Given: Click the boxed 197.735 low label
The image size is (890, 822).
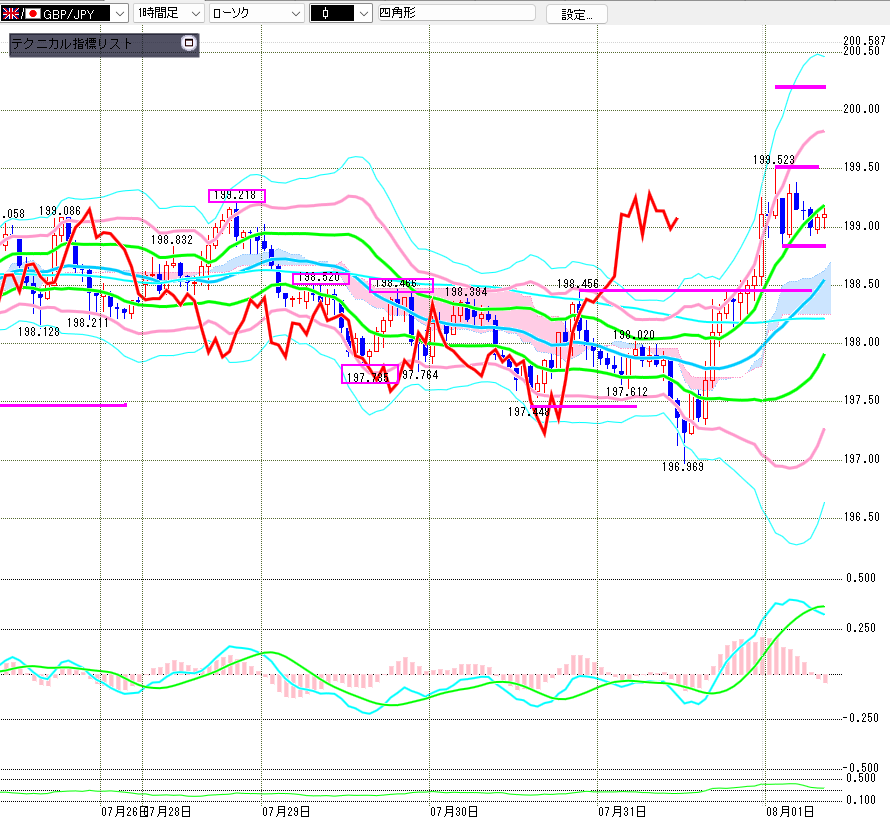Looking at the screenshot, I should click(369, 375).
